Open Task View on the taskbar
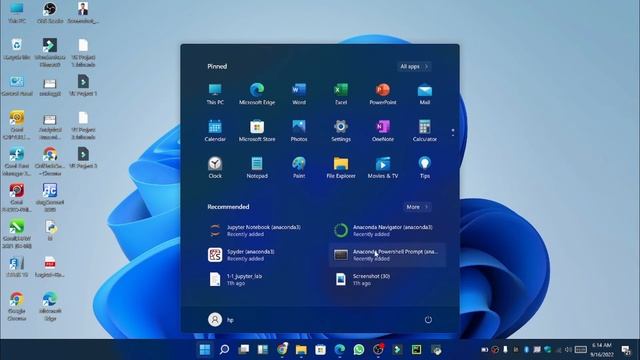The image size is (640, 360). pyautogui.click(x=244, y=349)
